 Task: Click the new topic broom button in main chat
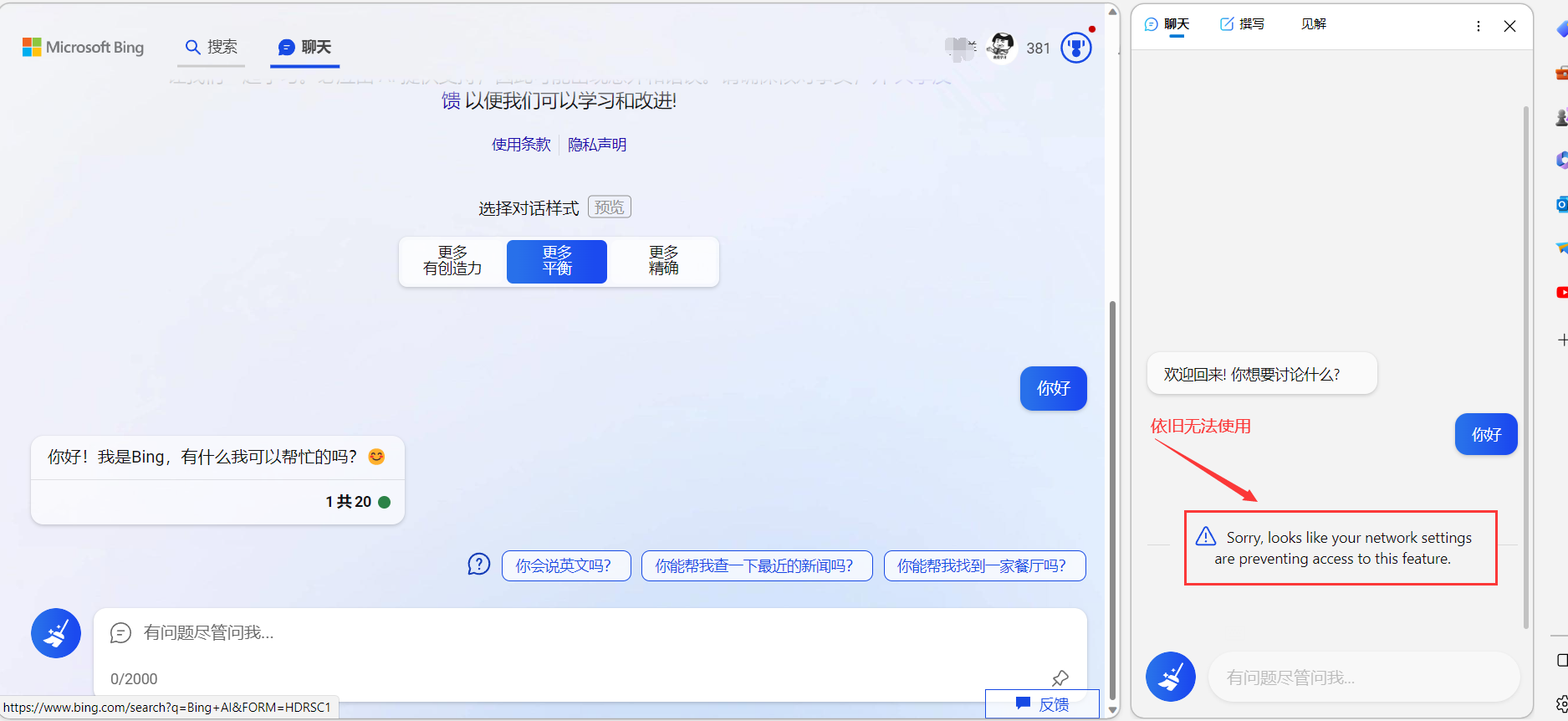tap(56, 633)
